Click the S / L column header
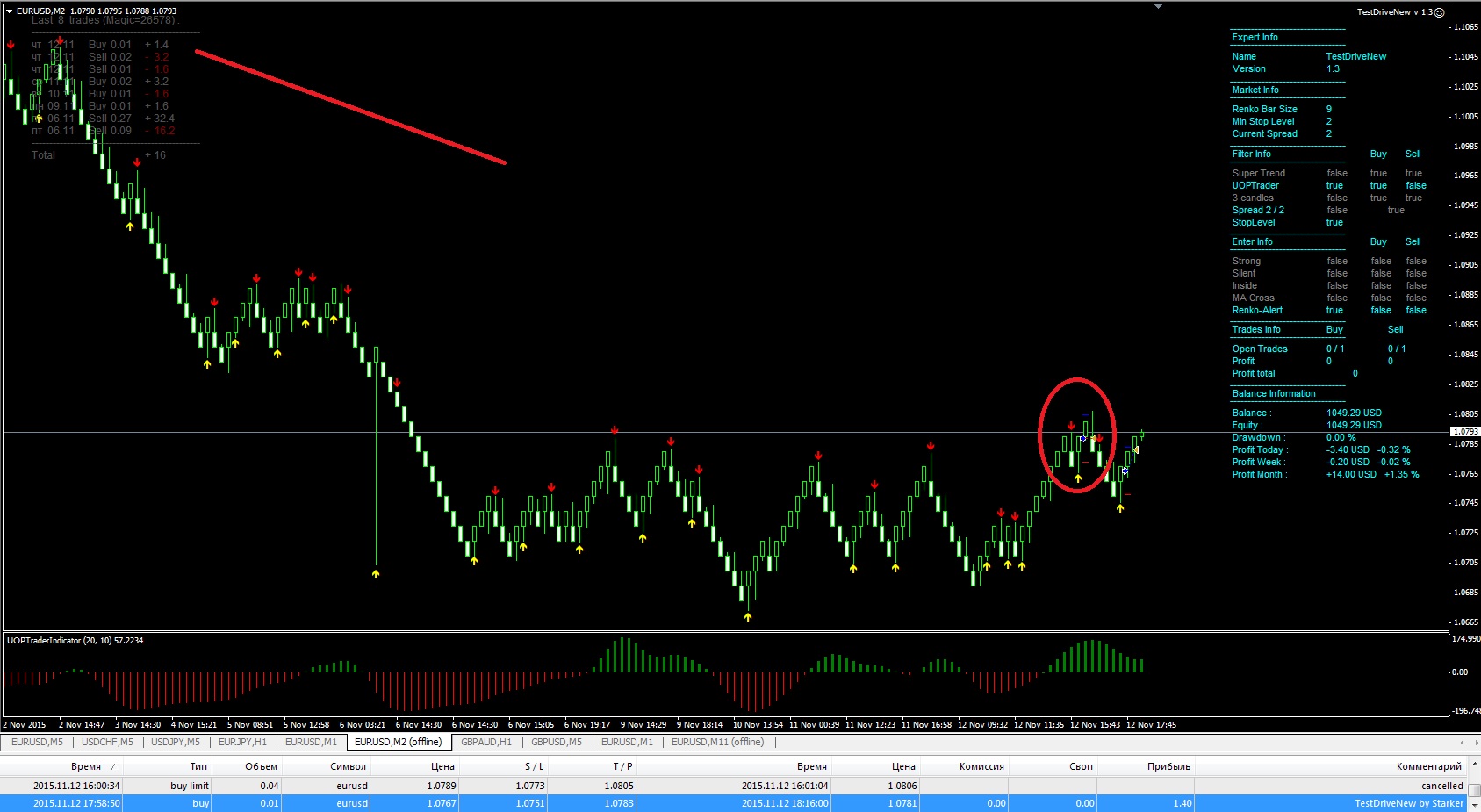This screenshot has height=812, width=1481. tap(534, 766)
